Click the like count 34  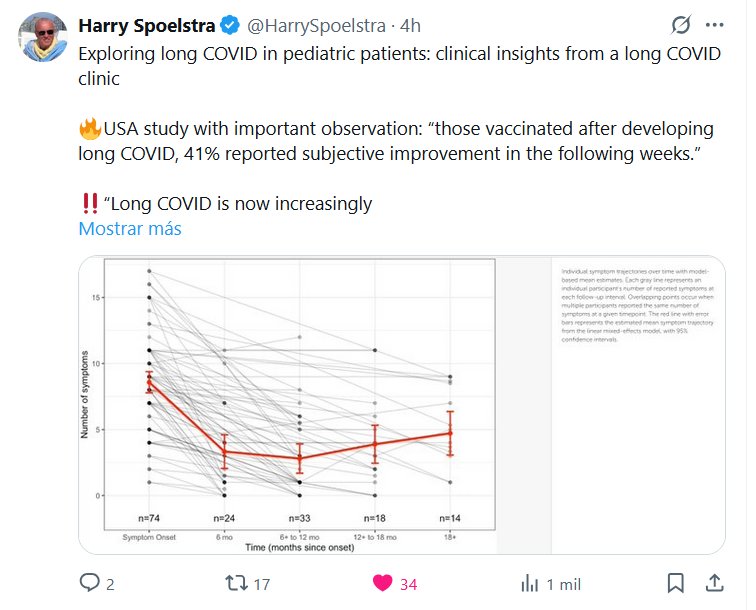408,584
